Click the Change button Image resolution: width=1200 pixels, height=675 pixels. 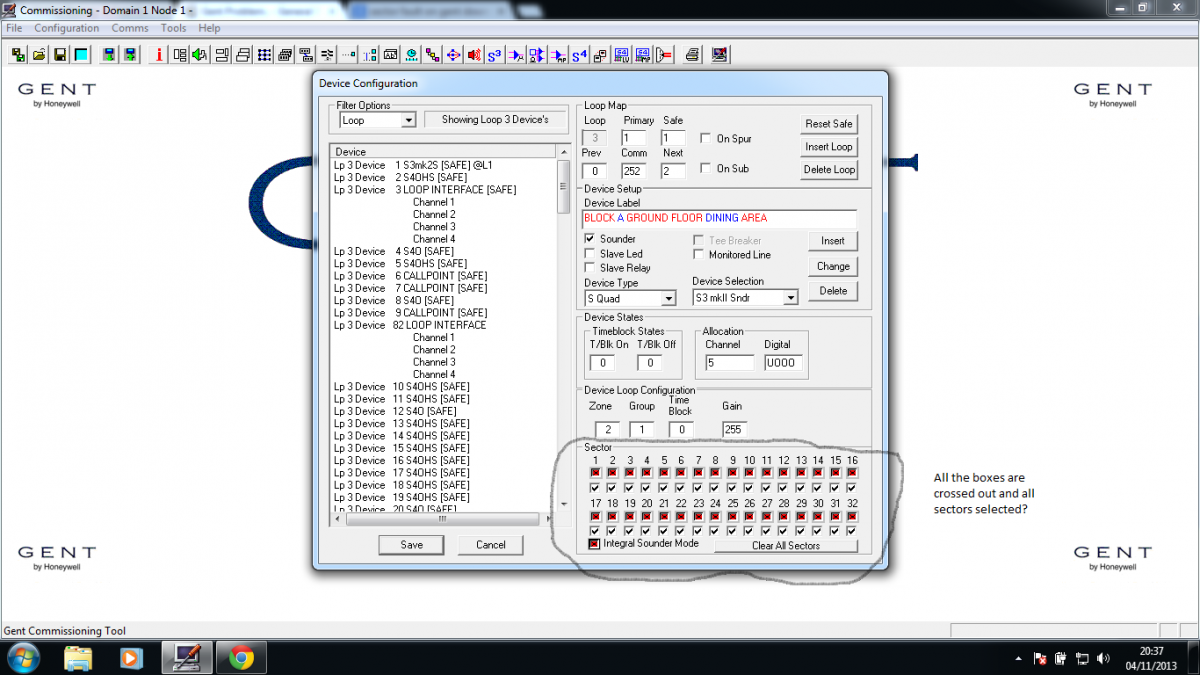tap(833, 266)
